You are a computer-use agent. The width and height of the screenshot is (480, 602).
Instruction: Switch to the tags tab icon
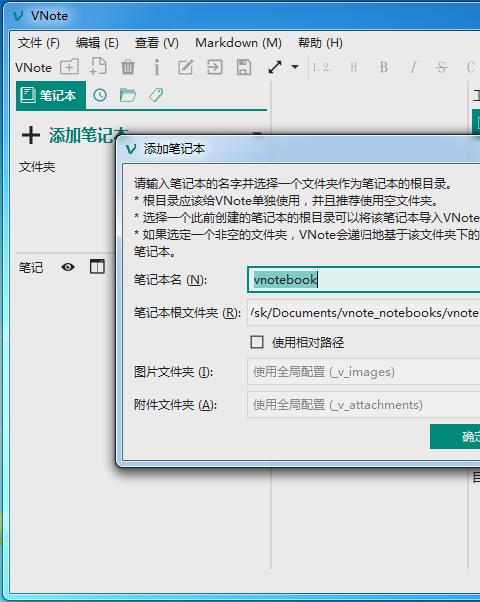tap(156, 95)
